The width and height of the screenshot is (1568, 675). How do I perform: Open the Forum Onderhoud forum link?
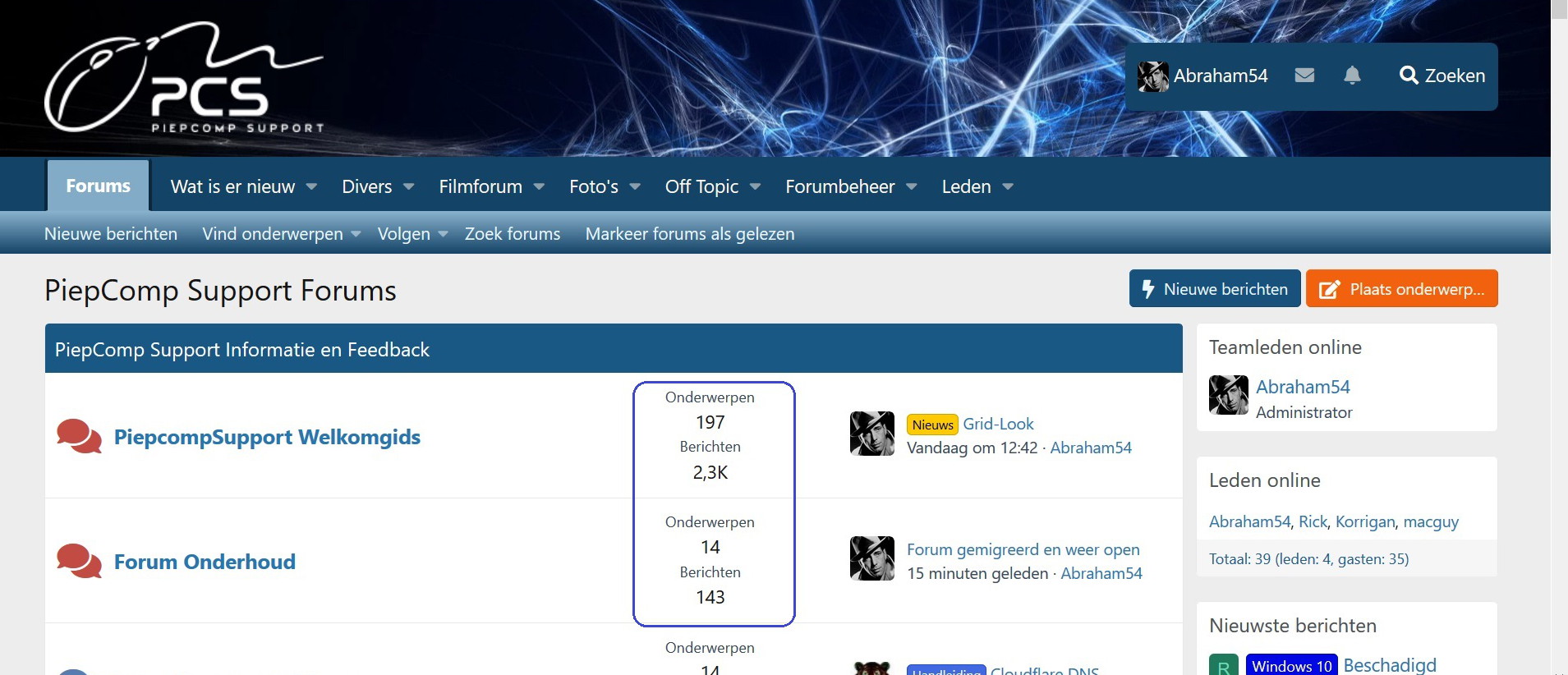205,562
